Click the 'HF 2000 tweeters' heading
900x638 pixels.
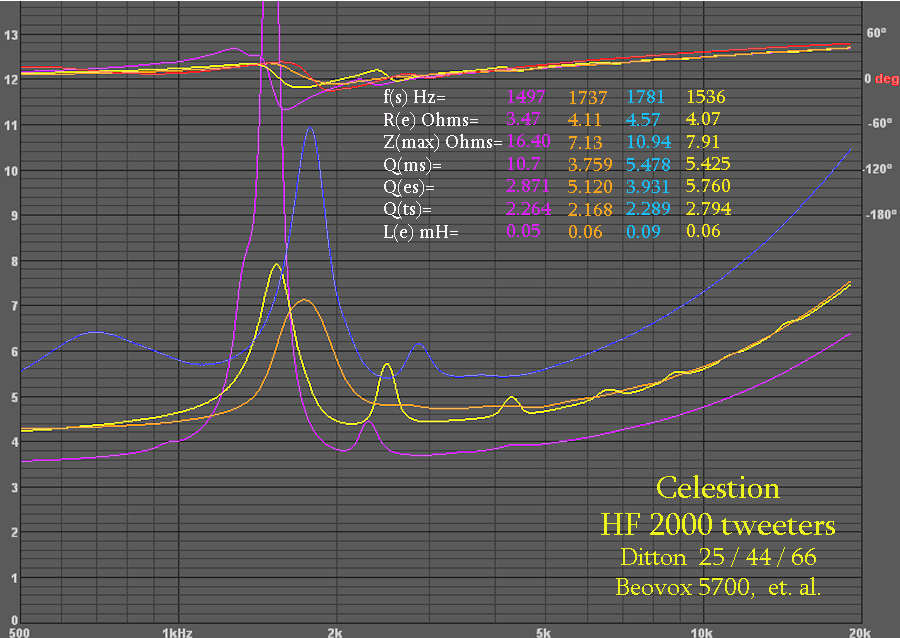point(717,524)
